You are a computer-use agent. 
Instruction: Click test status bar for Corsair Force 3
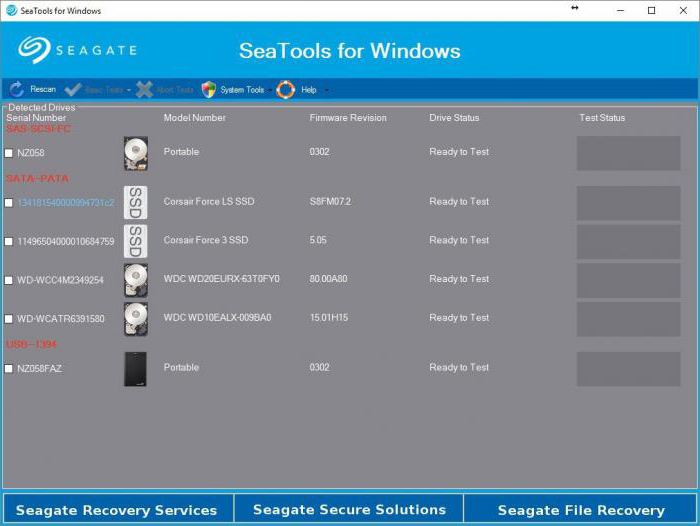(x=629, y=242)
